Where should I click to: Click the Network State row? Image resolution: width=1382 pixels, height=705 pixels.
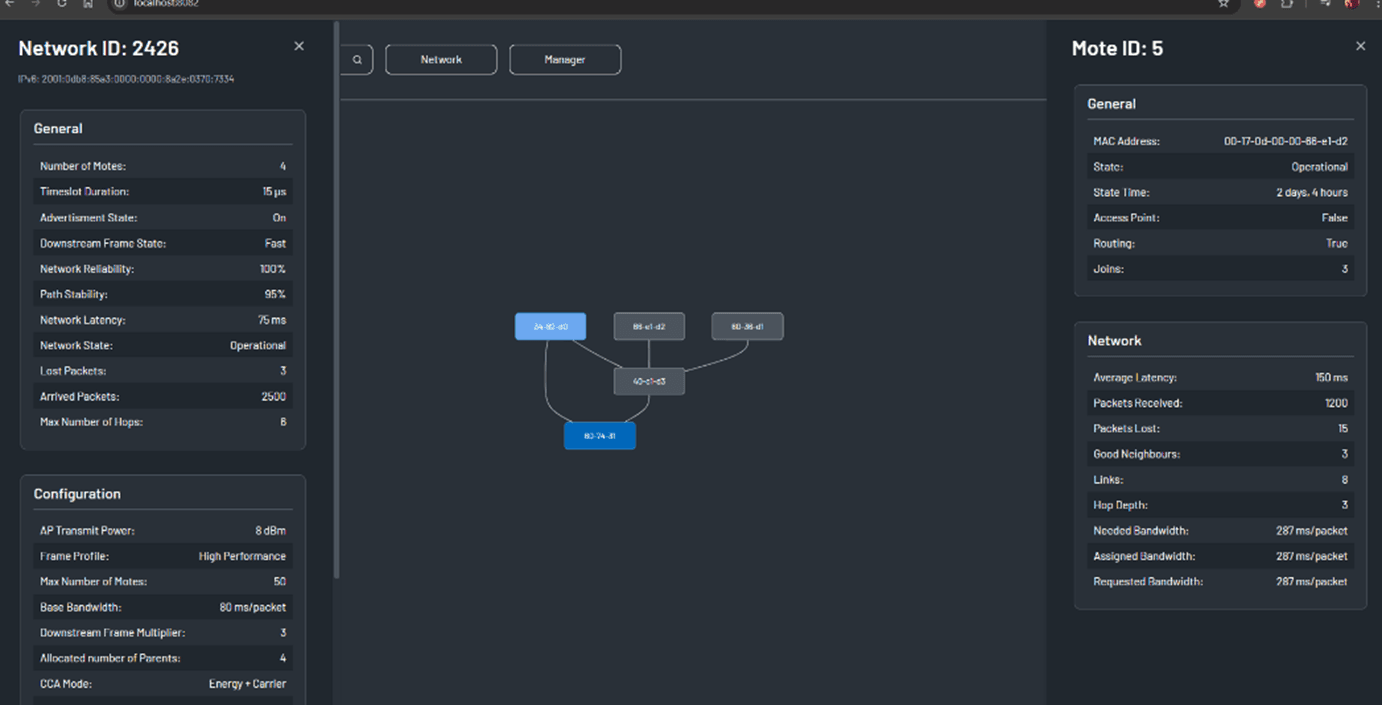point(163,346)
